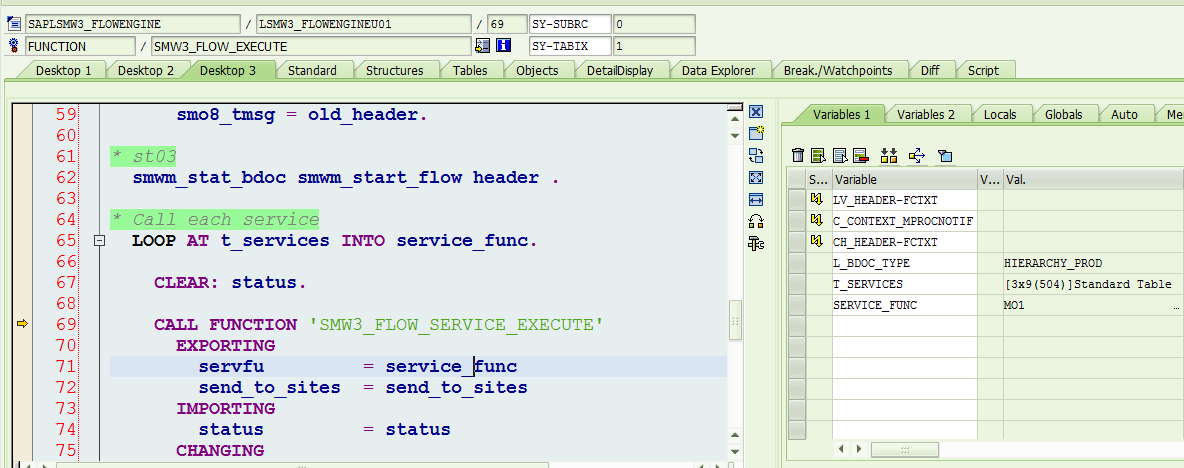Click the blue branching arrows icon
Image resolution: width=1184 pixels, height=468 pixels.
[917, 155]
